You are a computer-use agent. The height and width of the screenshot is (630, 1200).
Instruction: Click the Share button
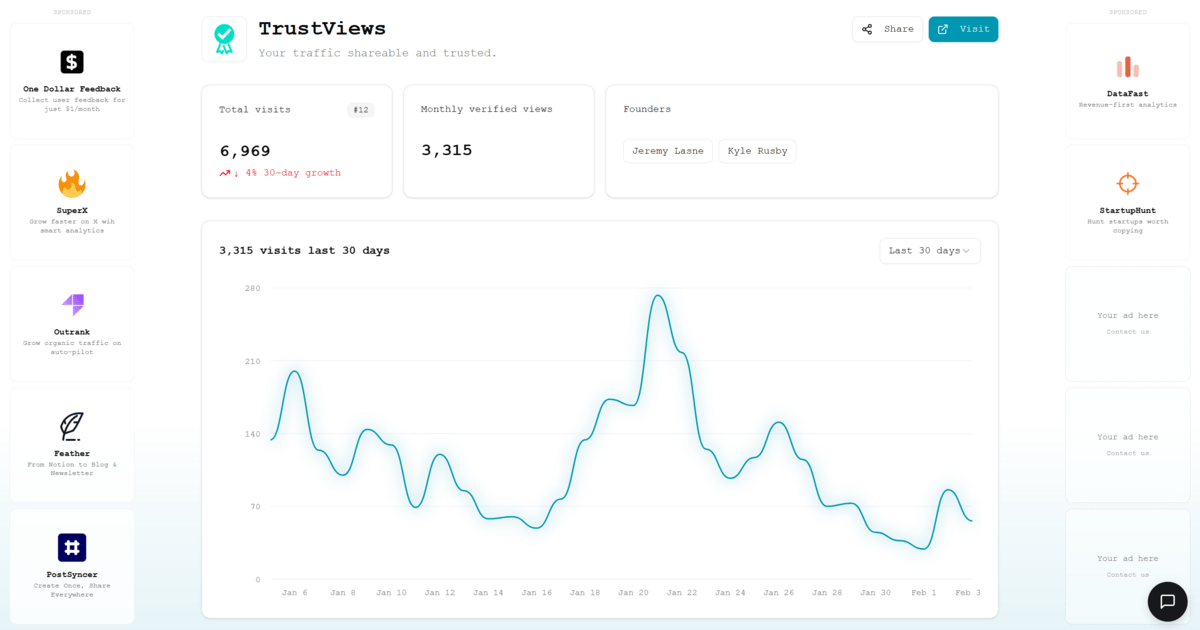[x=888, y=29]
